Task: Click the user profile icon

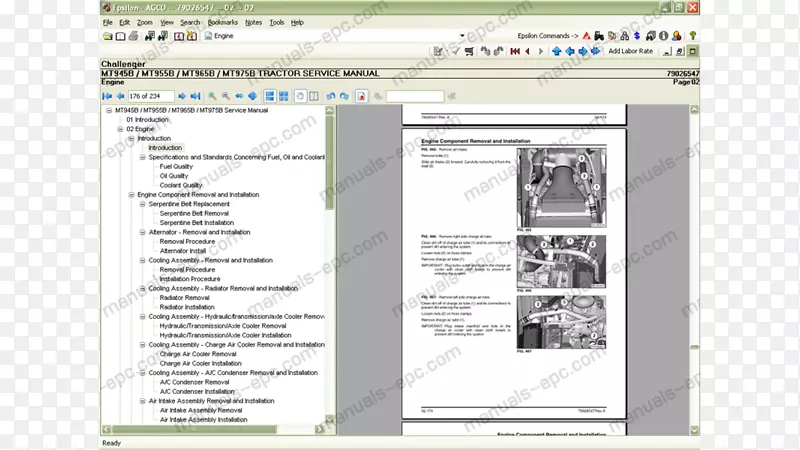Action: pyautogui.click(x=676, y=36)
